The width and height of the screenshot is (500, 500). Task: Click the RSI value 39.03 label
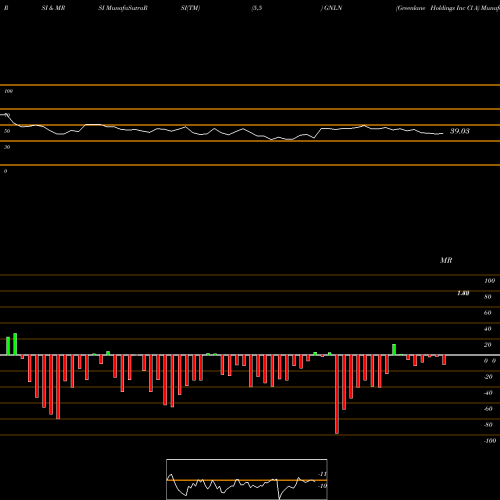click(x=460, y=131)
